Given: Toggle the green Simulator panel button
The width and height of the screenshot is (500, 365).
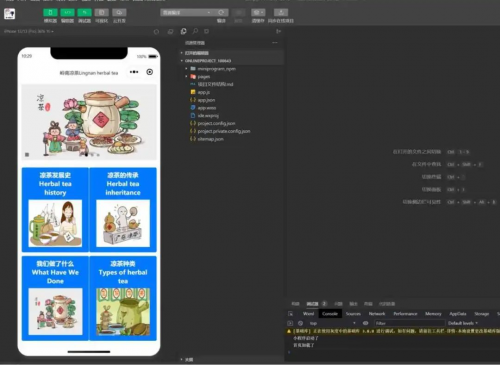Looking at the screenshot, I should coord(50,13).
